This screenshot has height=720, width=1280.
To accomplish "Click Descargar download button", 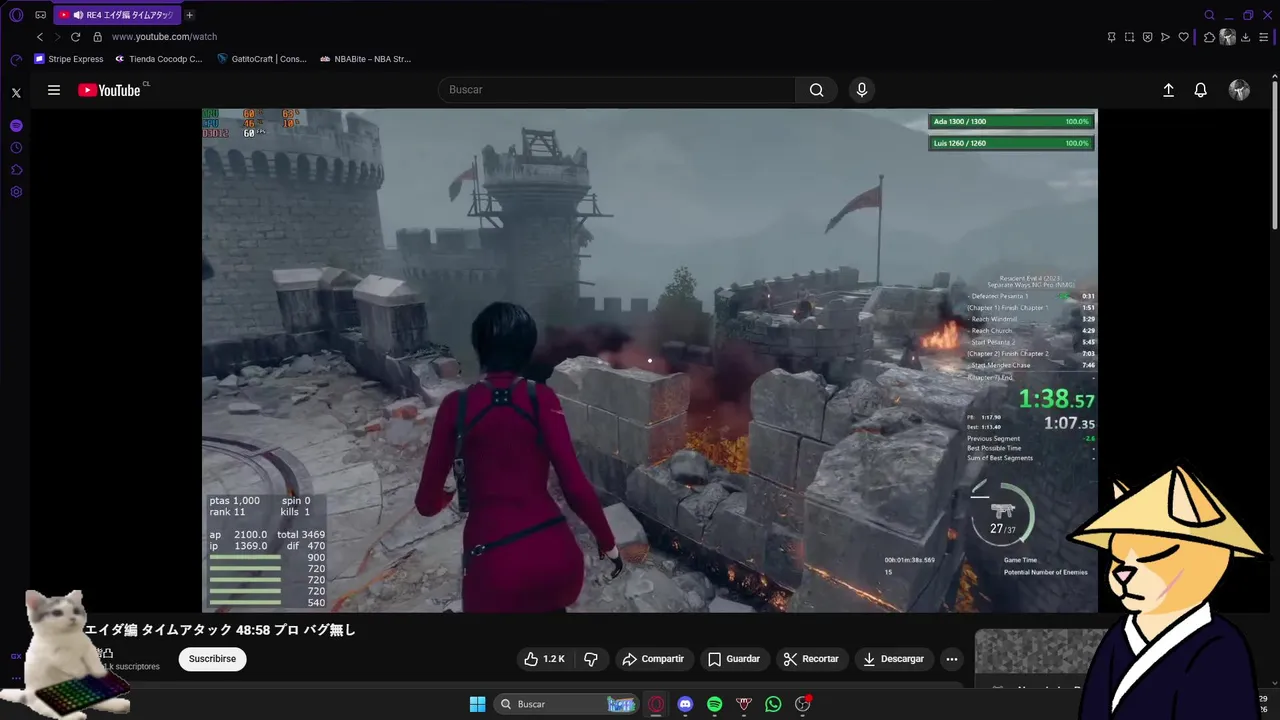I will coord(893,659).
